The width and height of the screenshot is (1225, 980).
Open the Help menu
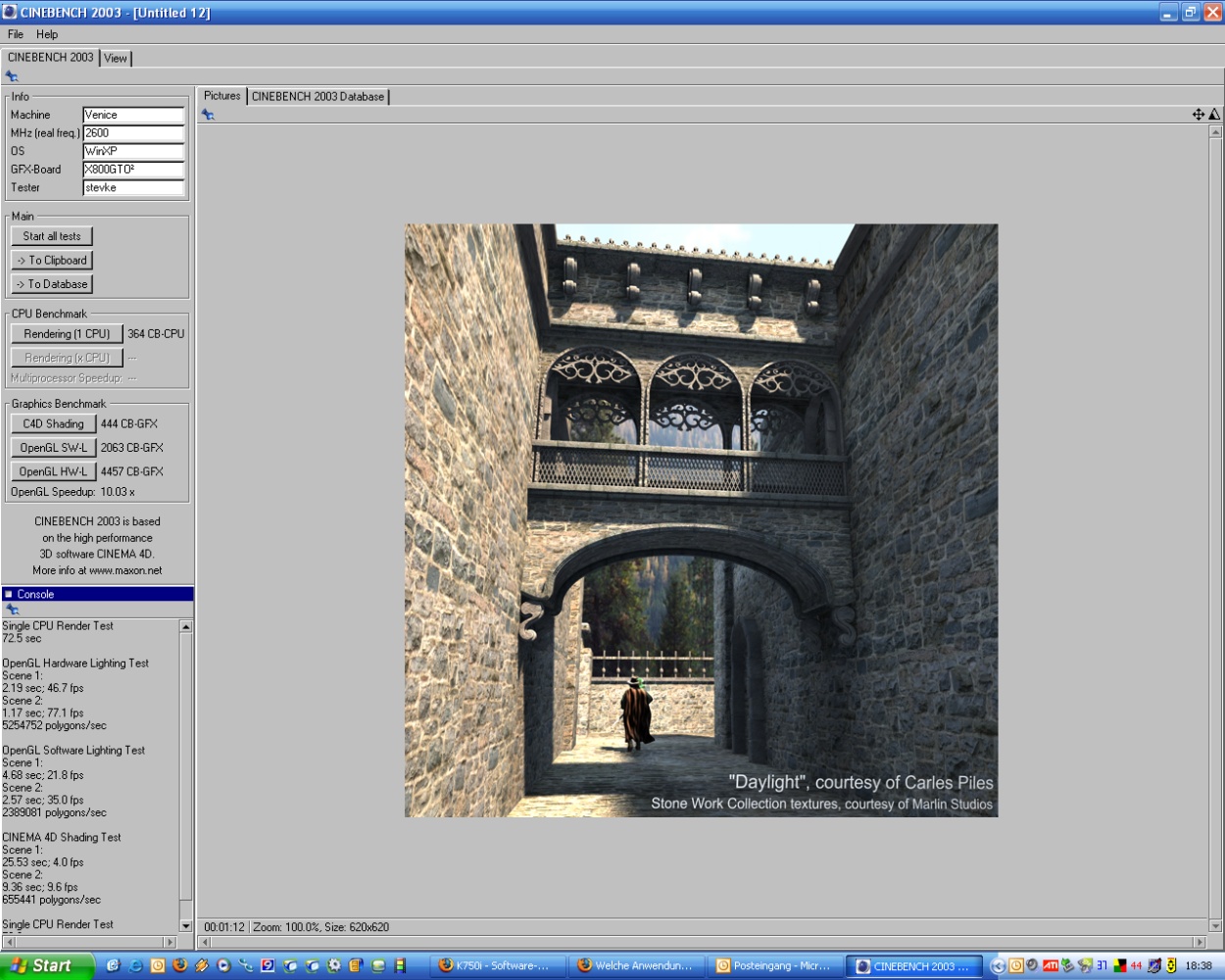(47, 34)
